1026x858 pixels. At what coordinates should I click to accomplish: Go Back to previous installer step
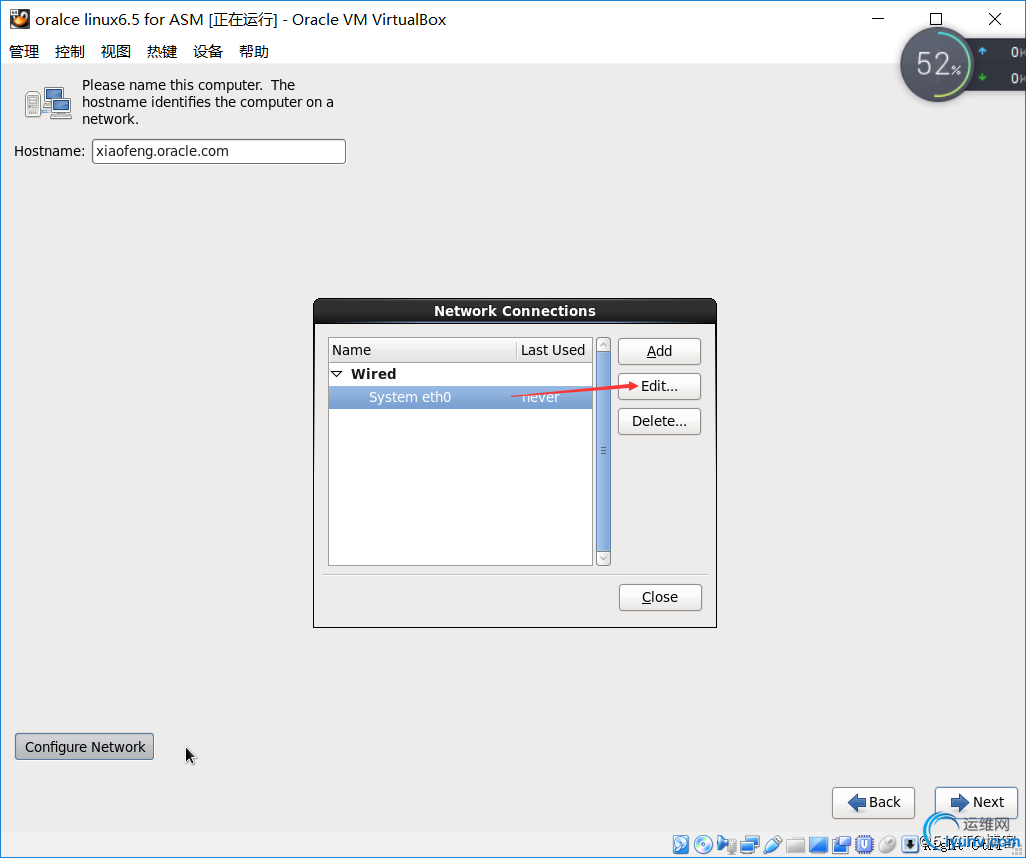pos(873,802)
